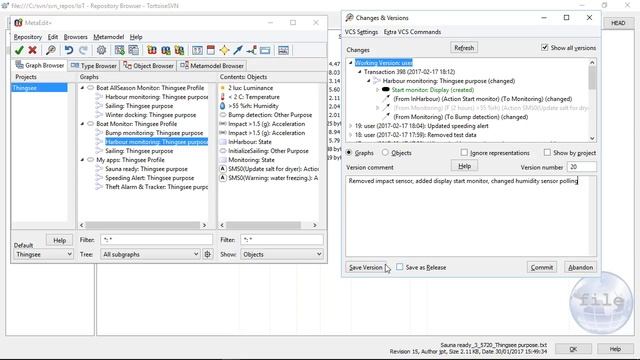Expand version 19 Updated speeding alert
The height and width of the screenshot is (360, 640).
tap(350, 126)
